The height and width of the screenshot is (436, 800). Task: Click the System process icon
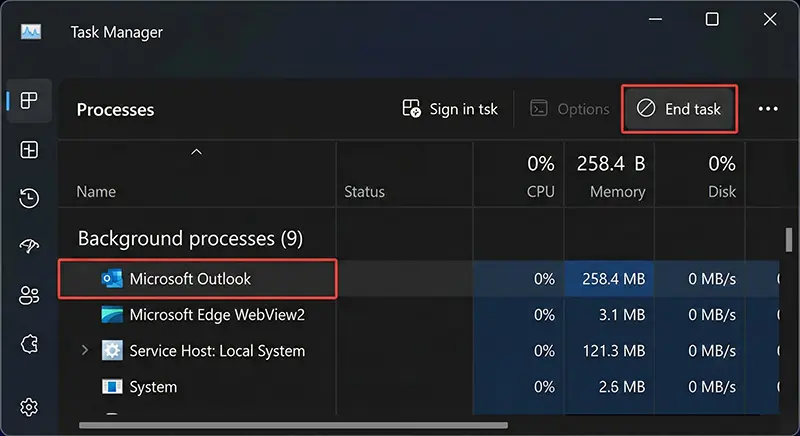coord(112,387)
